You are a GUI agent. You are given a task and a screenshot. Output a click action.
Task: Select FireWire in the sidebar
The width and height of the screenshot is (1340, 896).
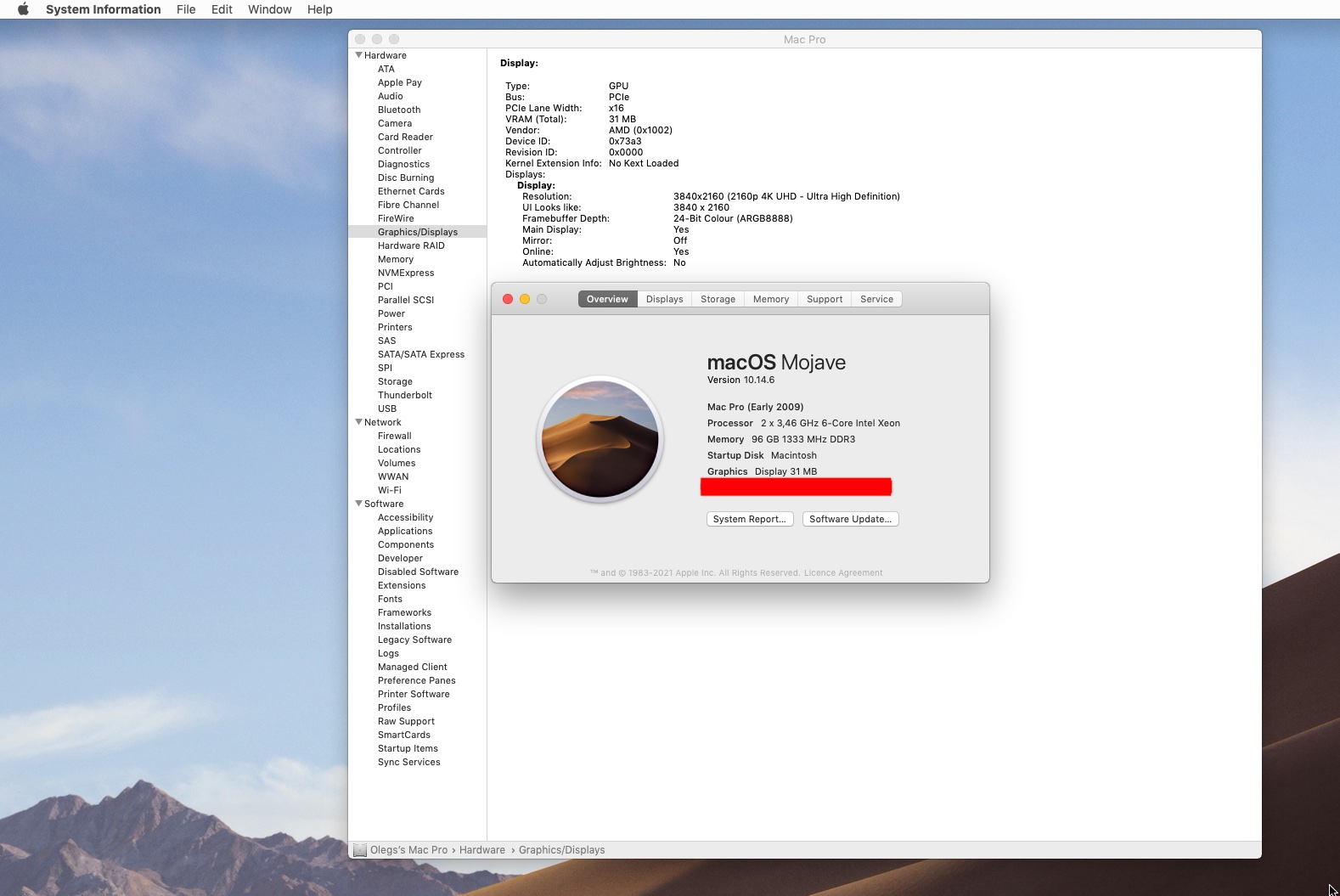click(x=396, y=218)
